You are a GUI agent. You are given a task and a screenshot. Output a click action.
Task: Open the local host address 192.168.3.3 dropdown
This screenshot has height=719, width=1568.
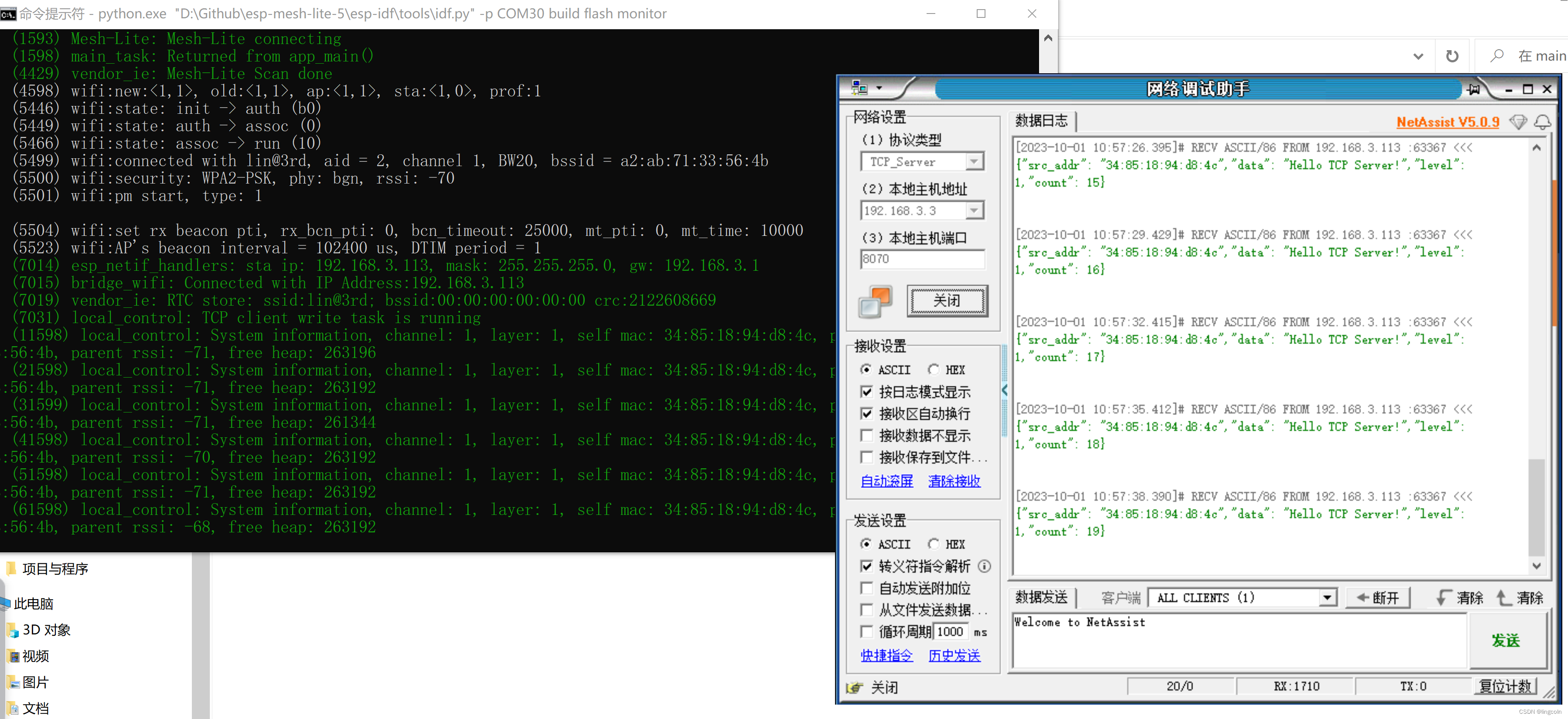point(974,211)
